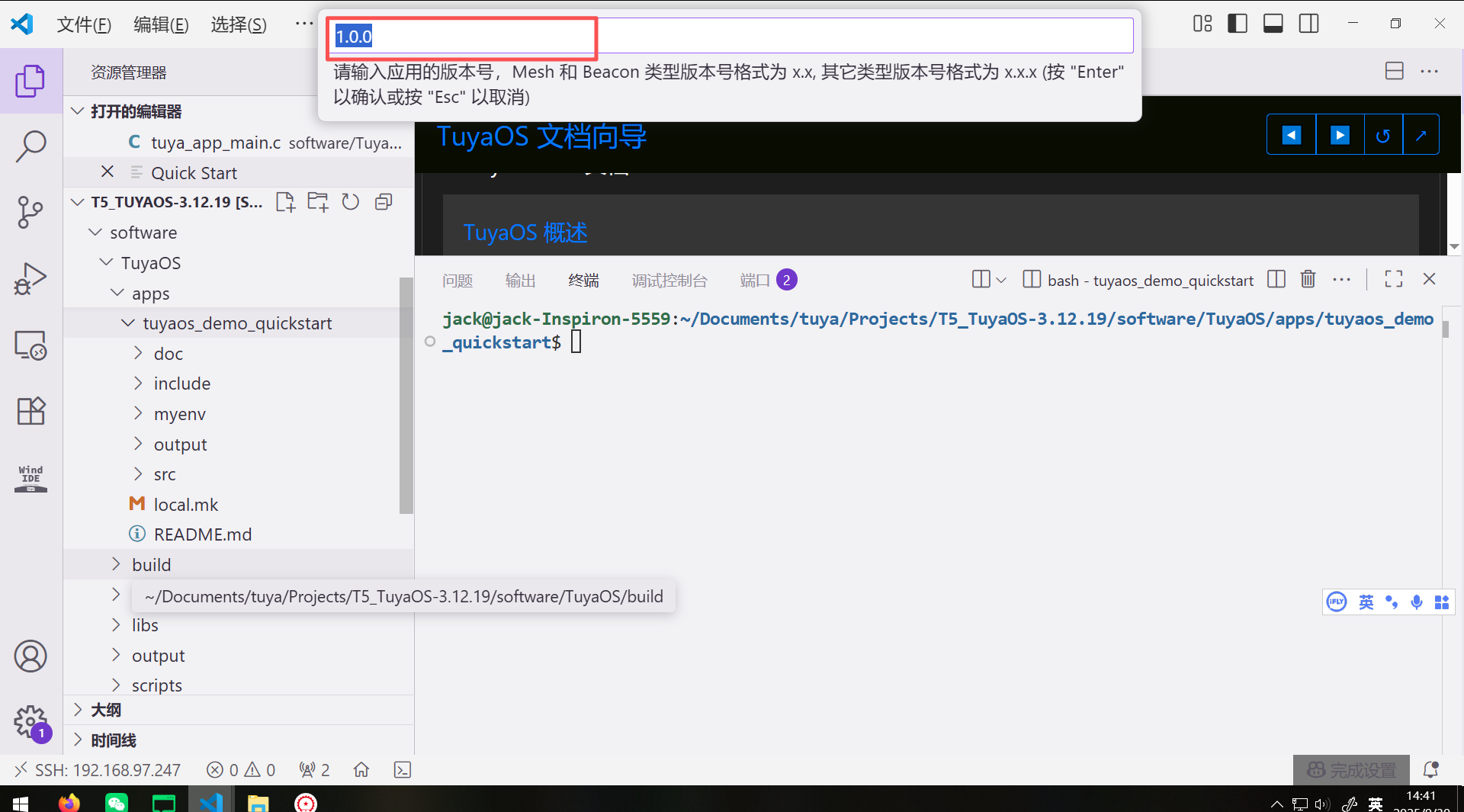Open the Explorer view in activity bar
The height and width of the screenshot is (812, 1464).
[30, 81]
